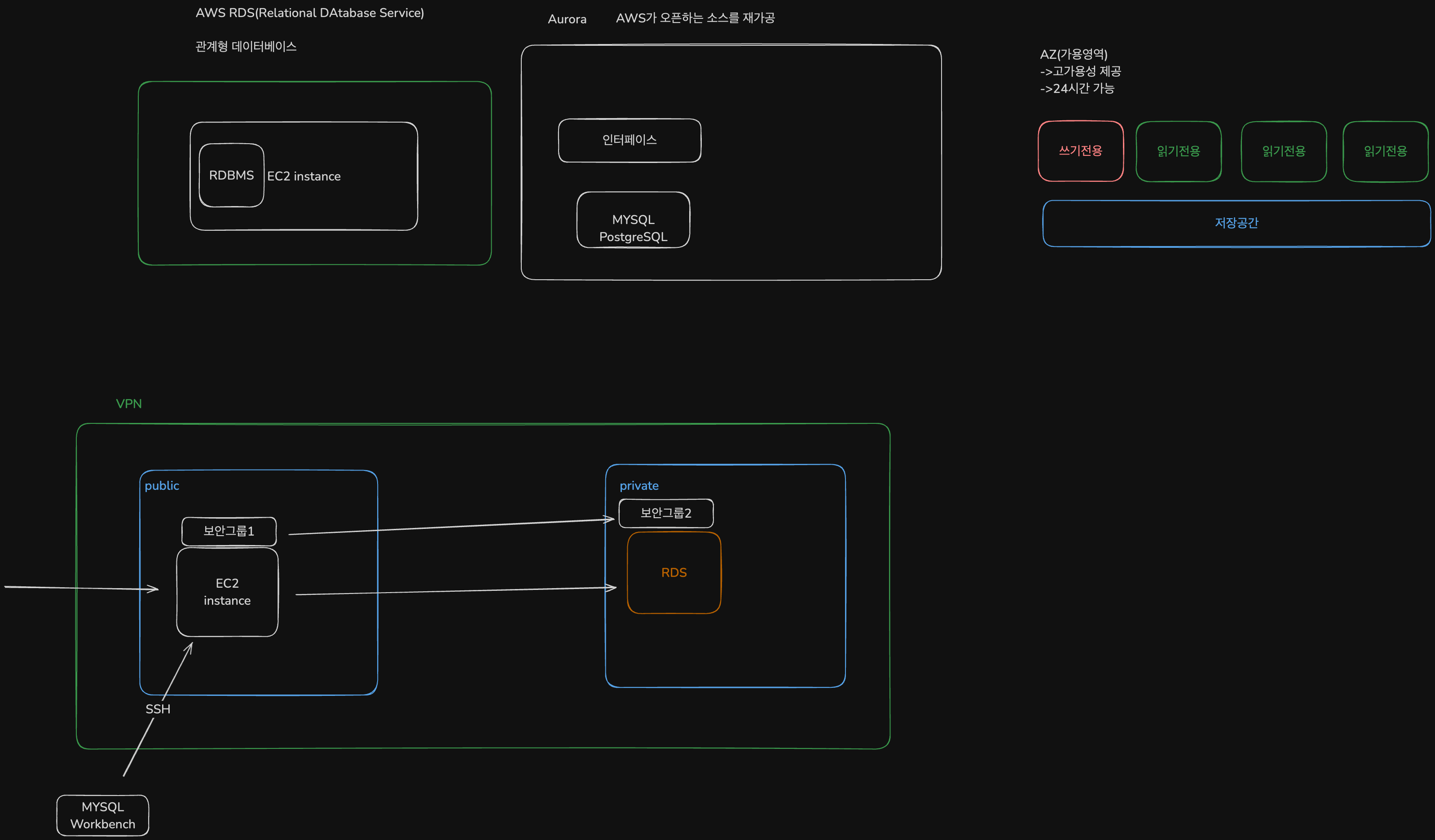The image size is (1435, 840).
Task: Click the red 쓰기전용 box
Action: [1080, 151]
